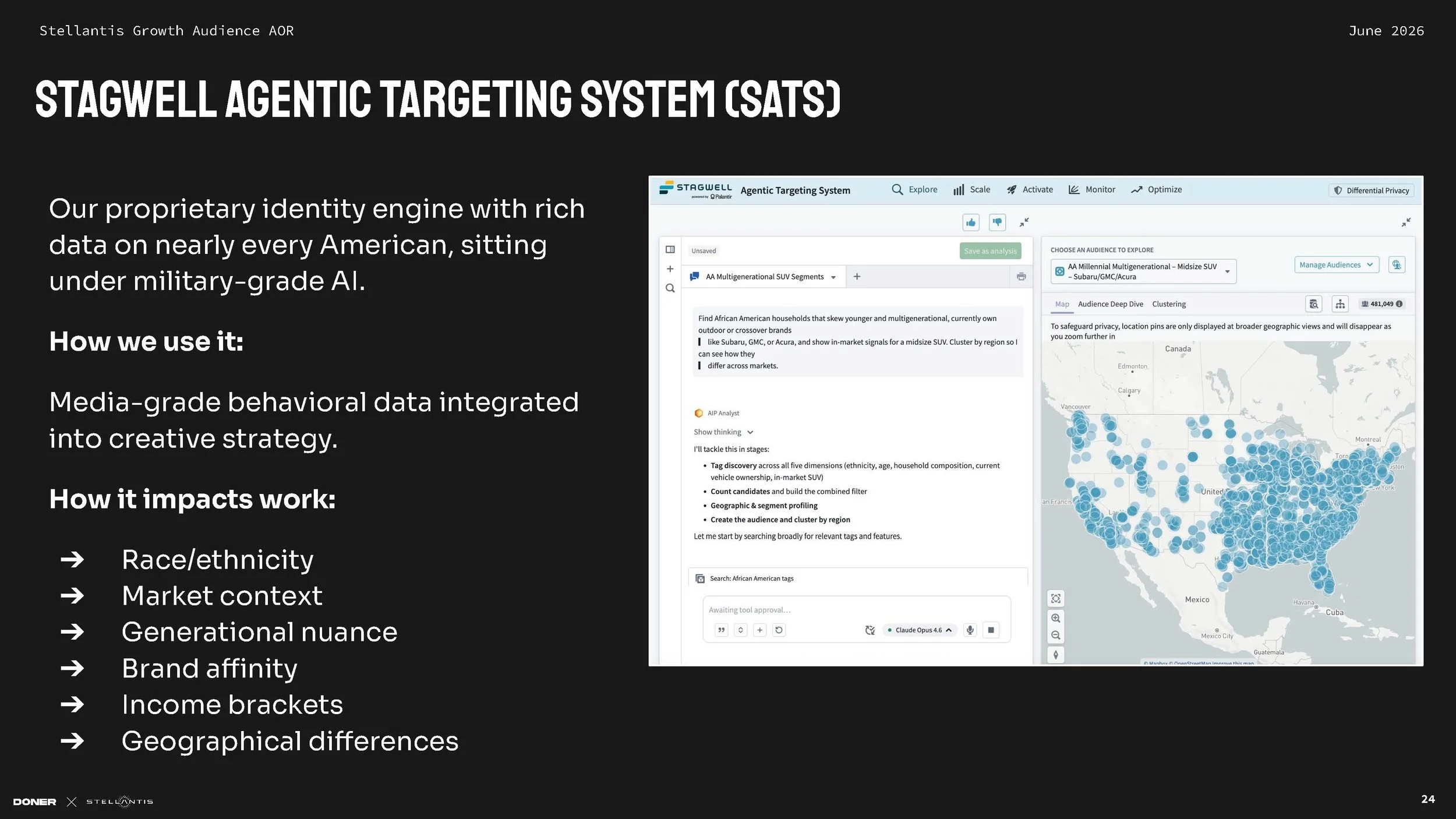Go to the Monitor section
This screenshot has height=819, width=1456.
tap(1092, 190)
